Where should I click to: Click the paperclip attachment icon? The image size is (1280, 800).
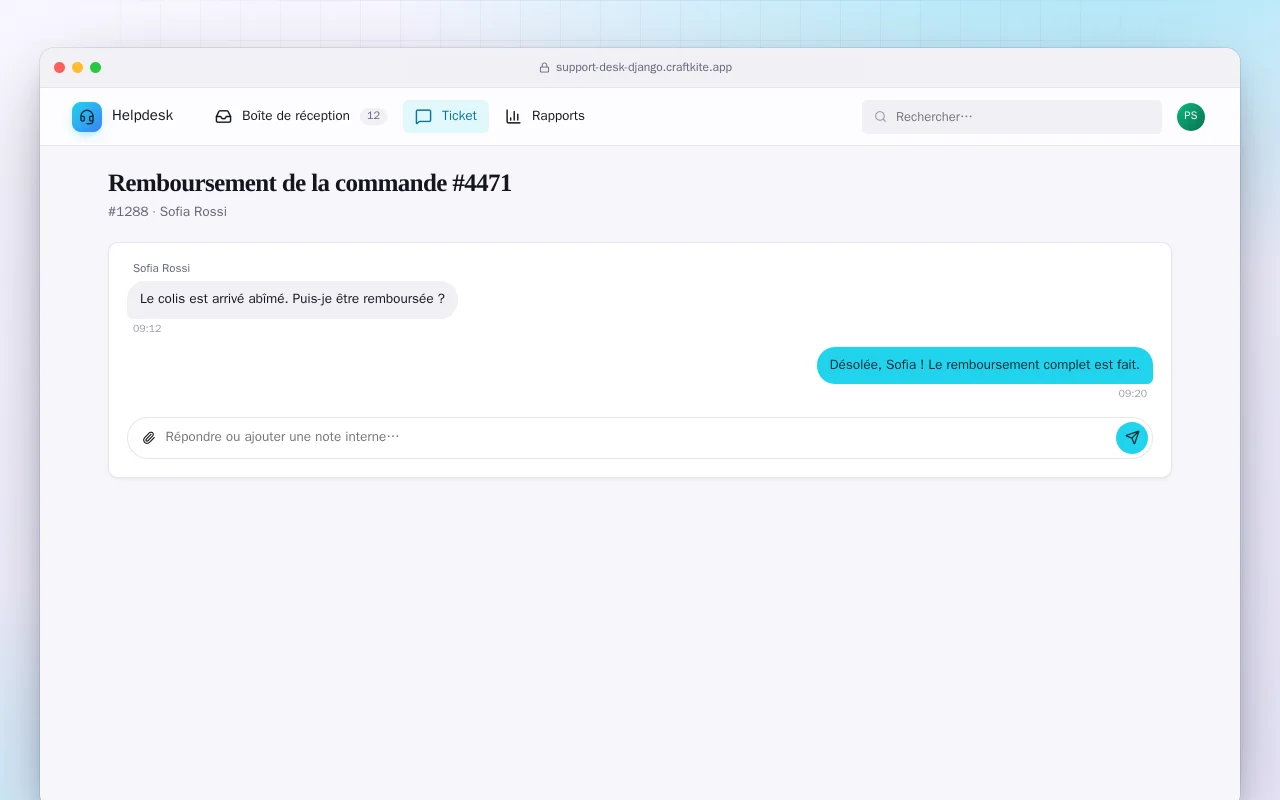[x=149, y=438]
